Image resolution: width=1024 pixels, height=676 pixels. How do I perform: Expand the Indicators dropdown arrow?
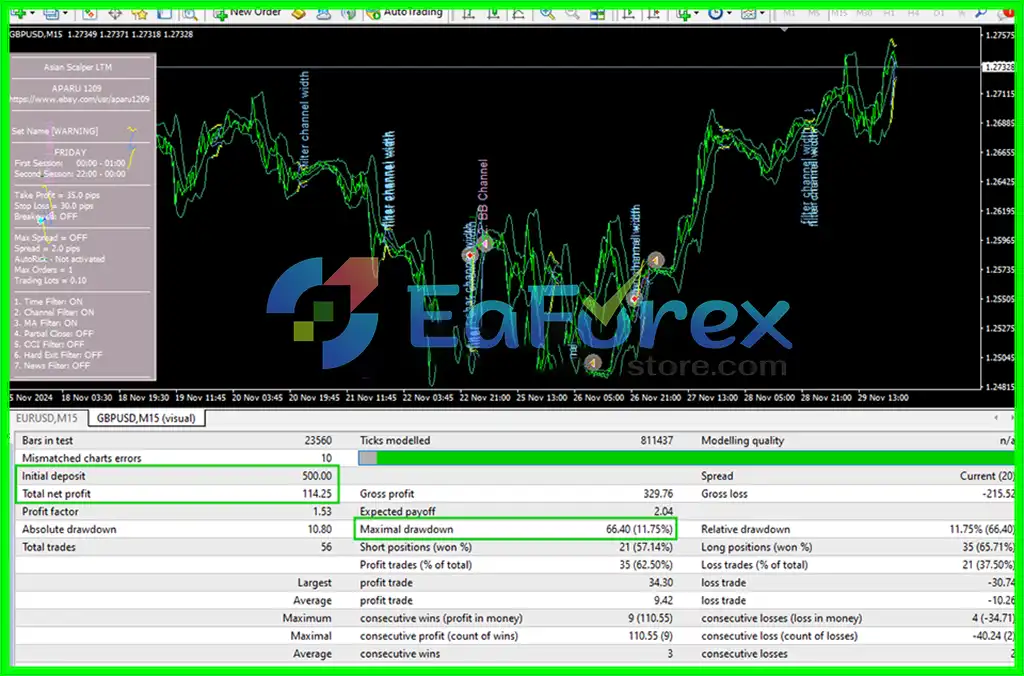tap(697, 14)
